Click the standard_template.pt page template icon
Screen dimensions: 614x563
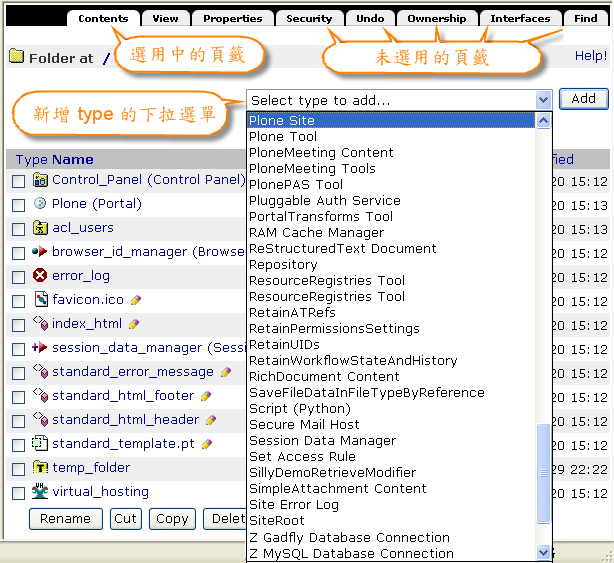point(40,443)
